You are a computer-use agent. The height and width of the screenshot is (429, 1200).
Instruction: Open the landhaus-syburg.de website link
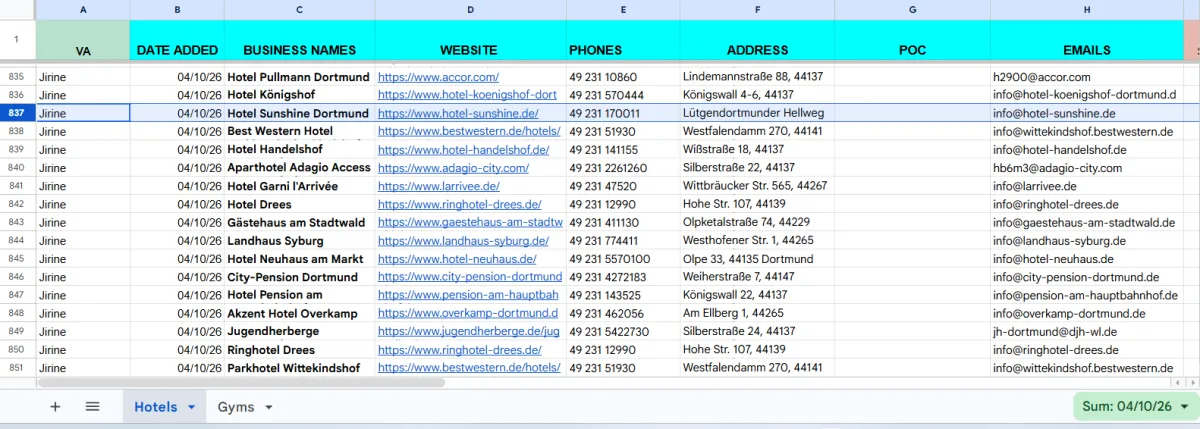tap(463, 241)
